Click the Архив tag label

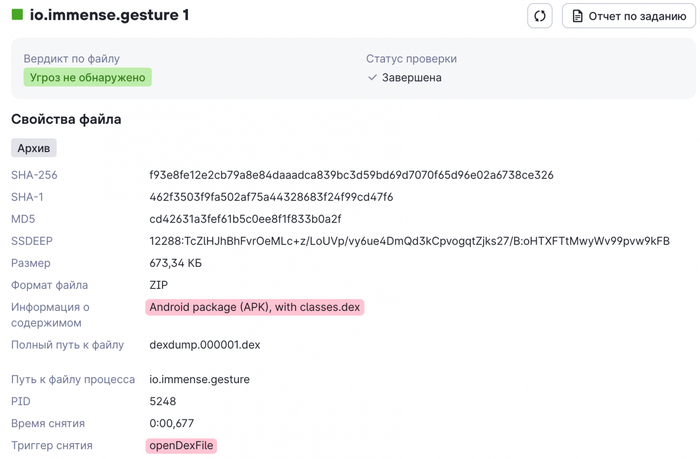coord(33,148)
